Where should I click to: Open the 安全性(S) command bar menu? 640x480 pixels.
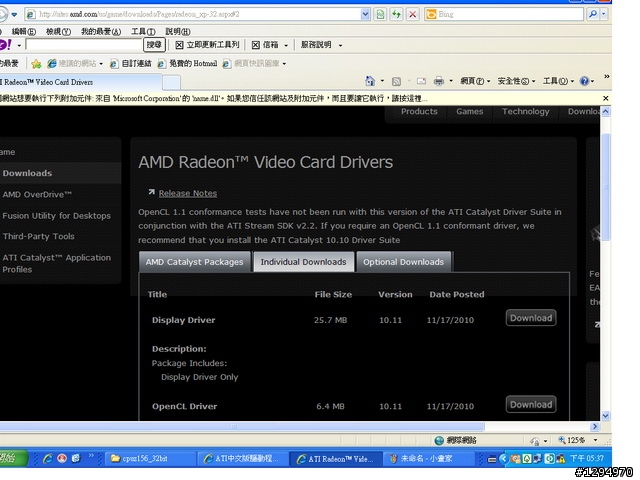[516, 81]
